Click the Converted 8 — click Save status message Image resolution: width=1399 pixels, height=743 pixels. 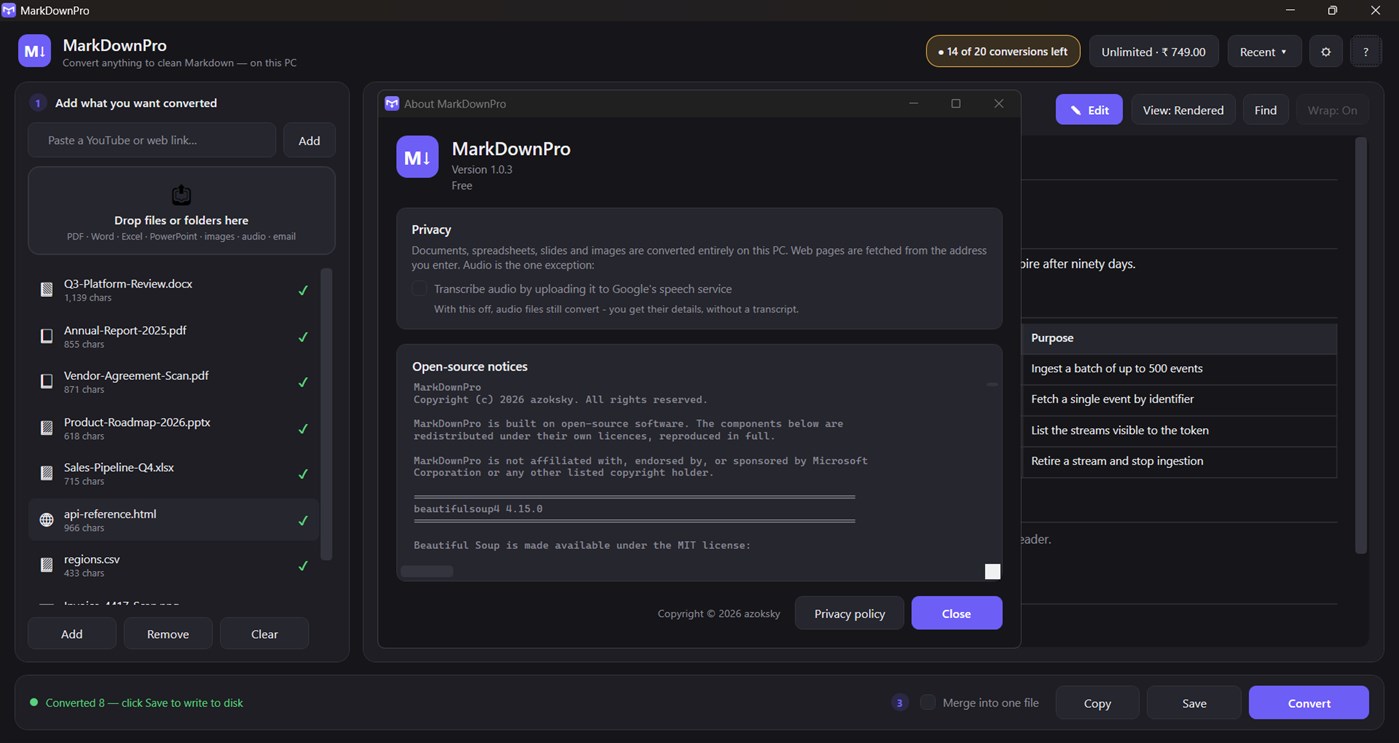144,703
